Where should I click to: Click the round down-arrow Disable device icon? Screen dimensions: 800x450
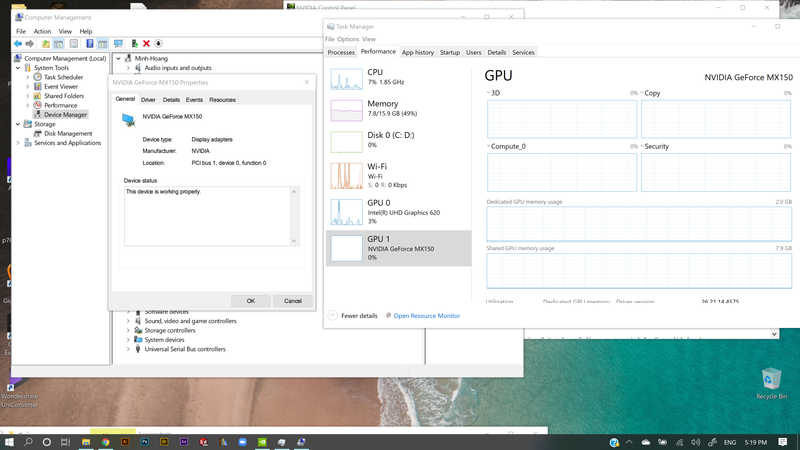[158, 44]
